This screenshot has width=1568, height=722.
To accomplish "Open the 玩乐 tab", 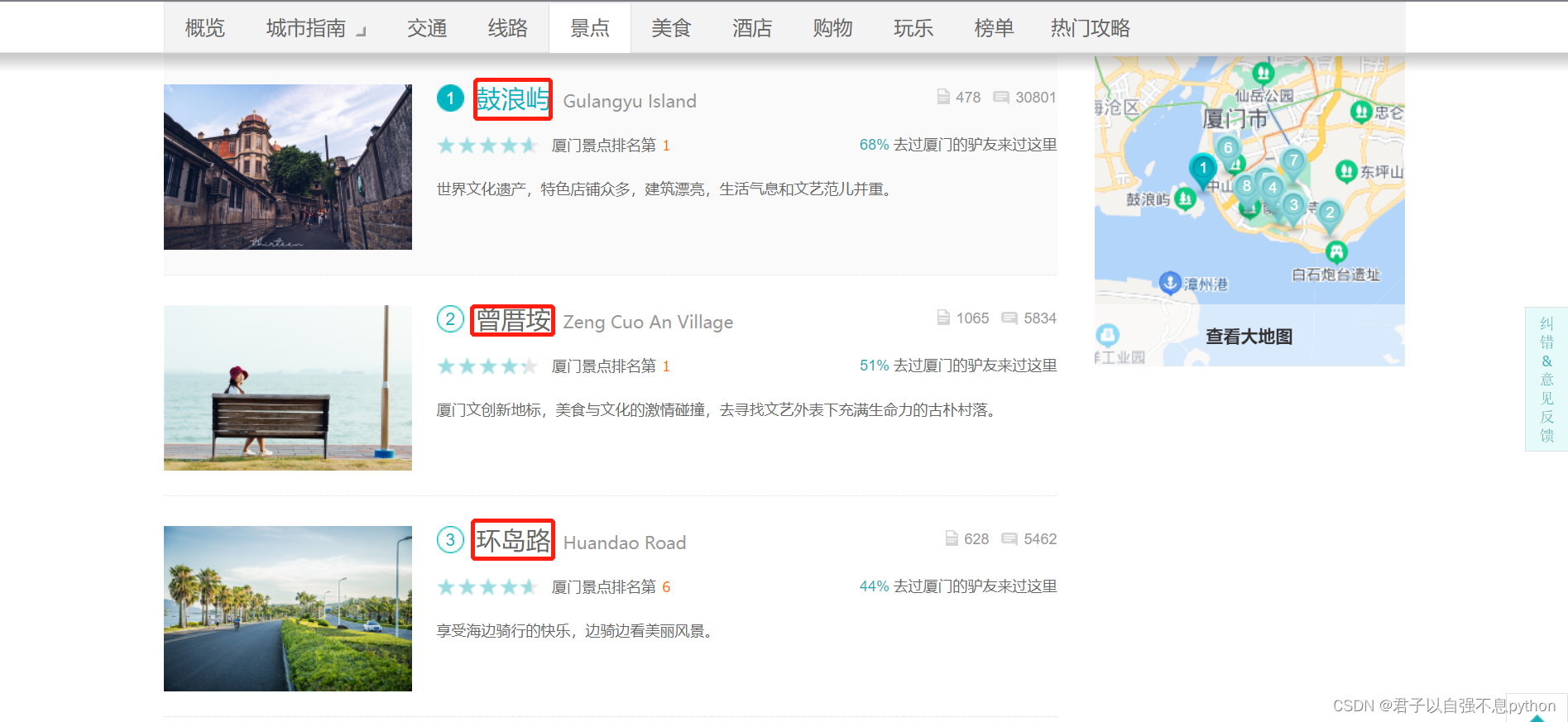I will (x=913, y=28).
